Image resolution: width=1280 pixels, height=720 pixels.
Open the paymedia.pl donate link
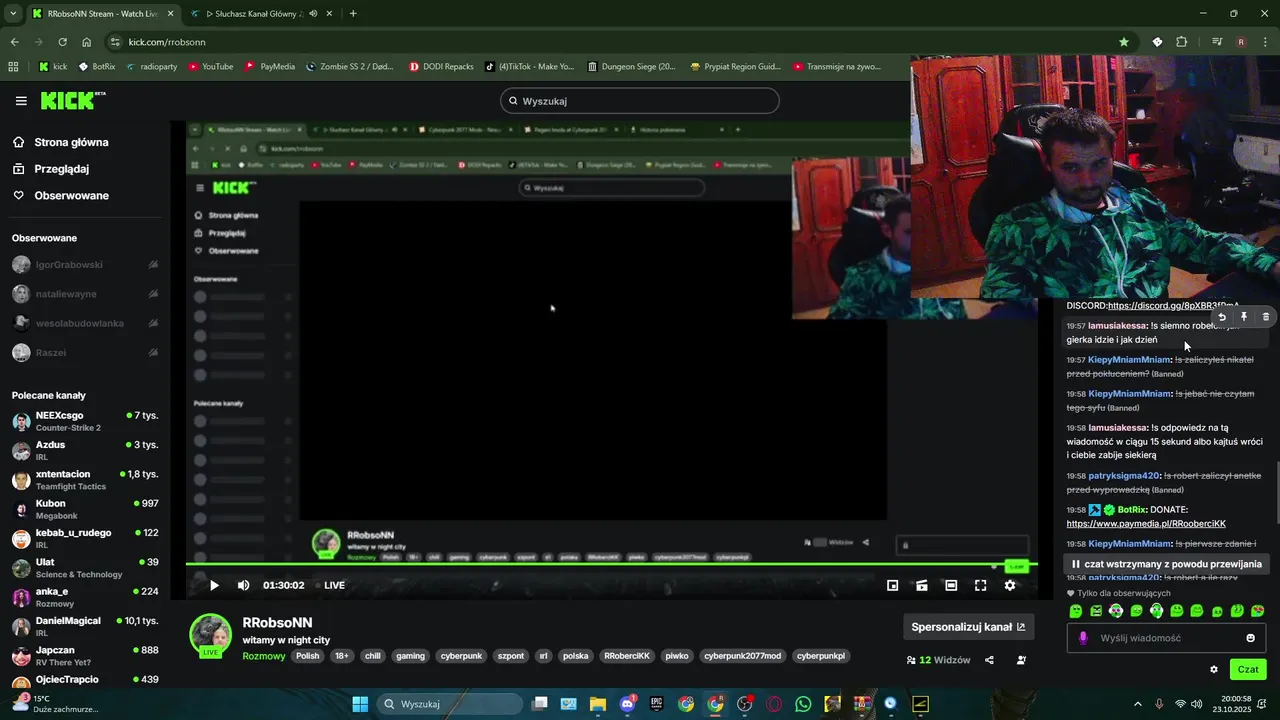click(1146, 524)
